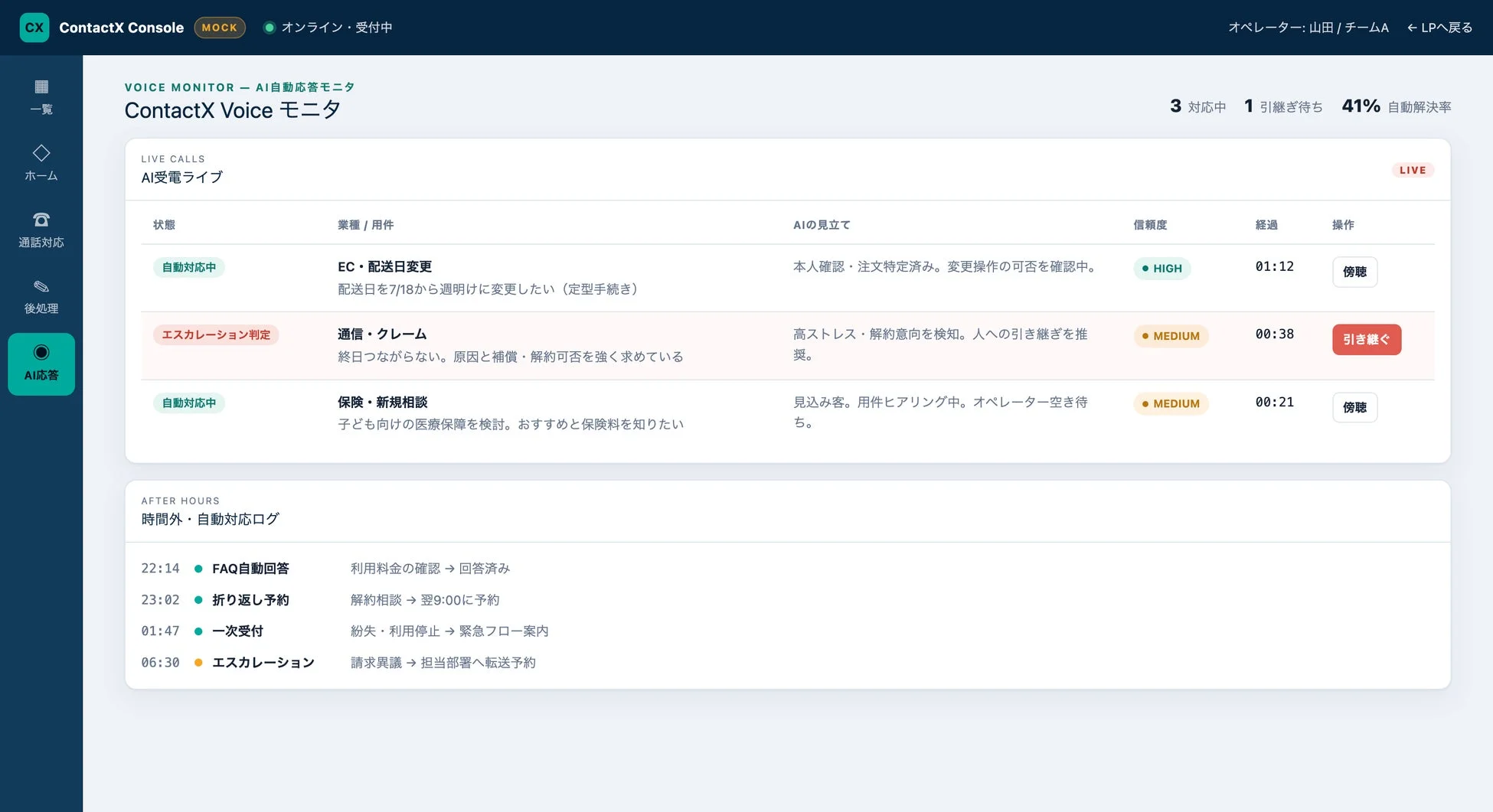Click the 業種 / 用件 column header

(x=365, y=224)
